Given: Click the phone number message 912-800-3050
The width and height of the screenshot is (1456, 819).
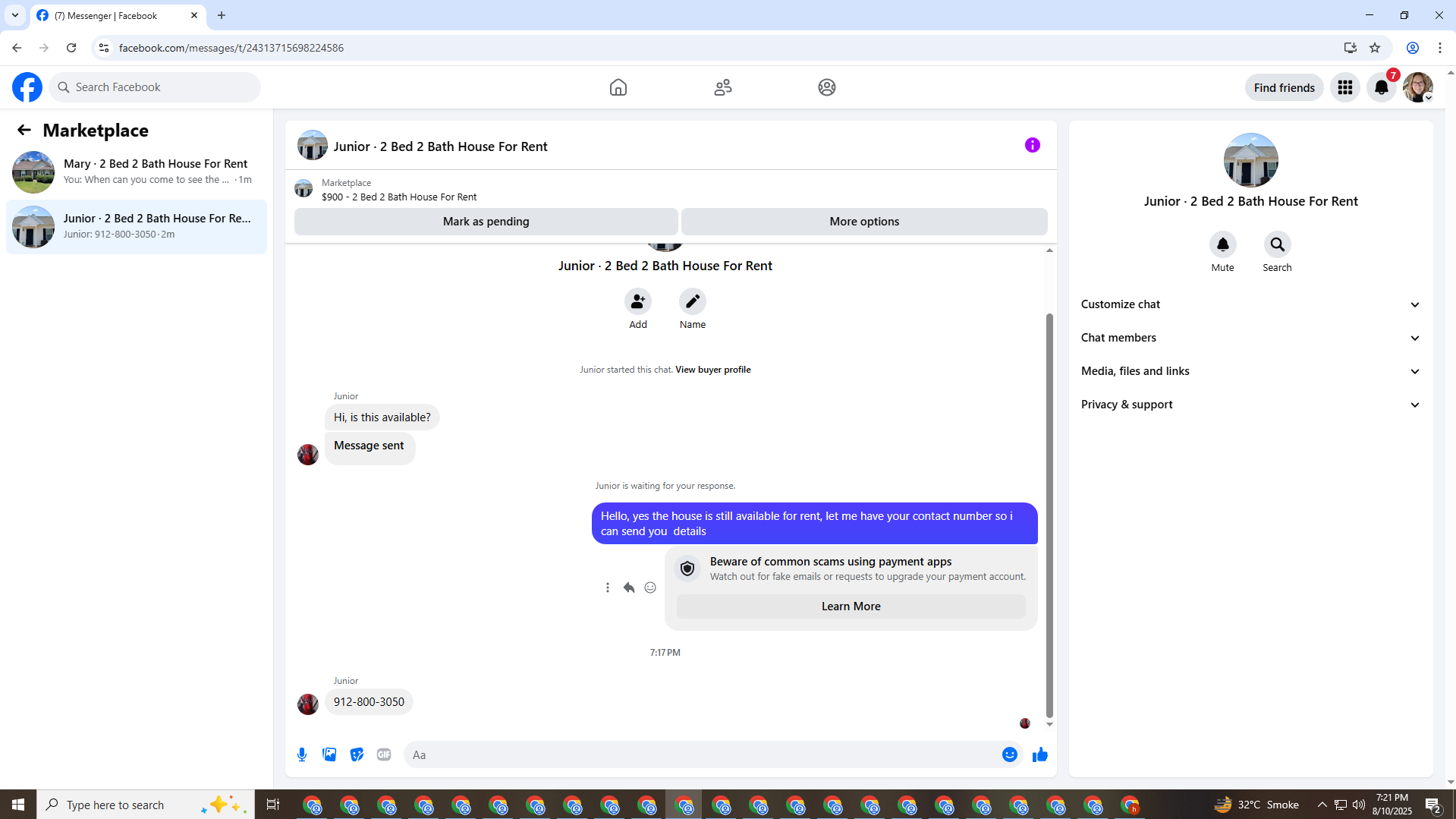Looking at the screenshot, I should coord(369,702).
